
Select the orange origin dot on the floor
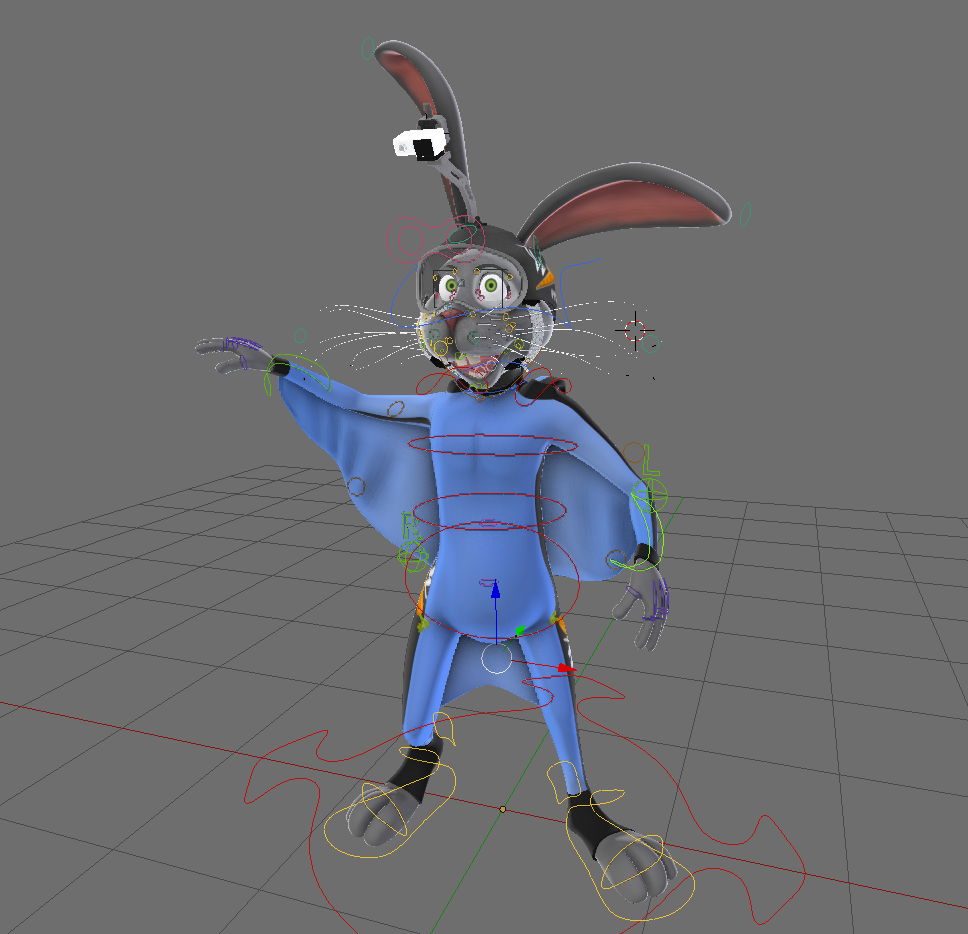[503, 809]
